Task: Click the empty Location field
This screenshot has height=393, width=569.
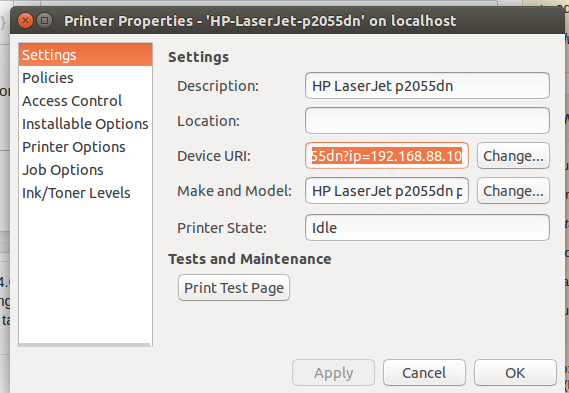Action: pos(427,120)
